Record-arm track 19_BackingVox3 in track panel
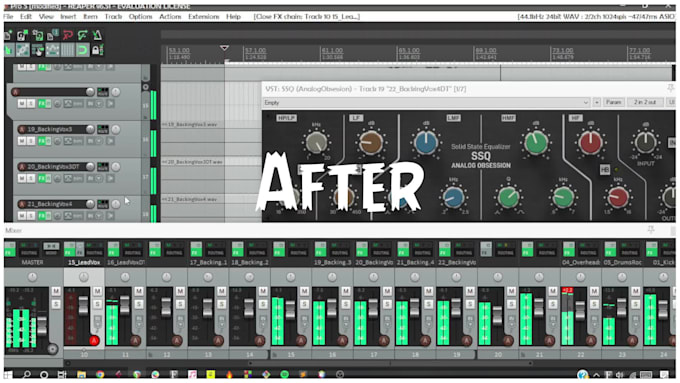The image size is (680, 383). pyautogui.click(x=21, y=129)
